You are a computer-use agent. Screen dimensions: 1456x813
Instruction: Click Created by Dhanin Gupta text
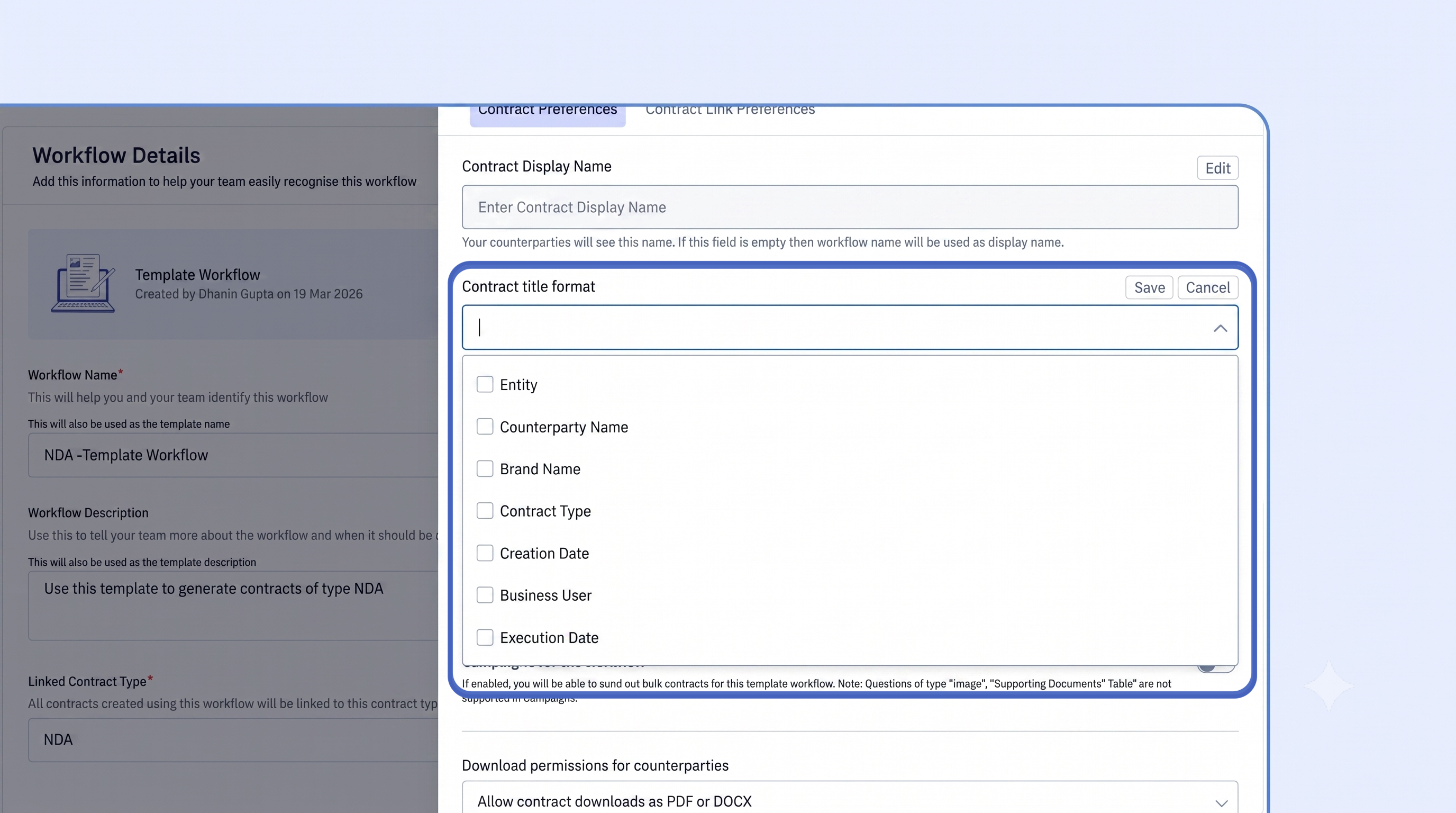click(249, 294)
